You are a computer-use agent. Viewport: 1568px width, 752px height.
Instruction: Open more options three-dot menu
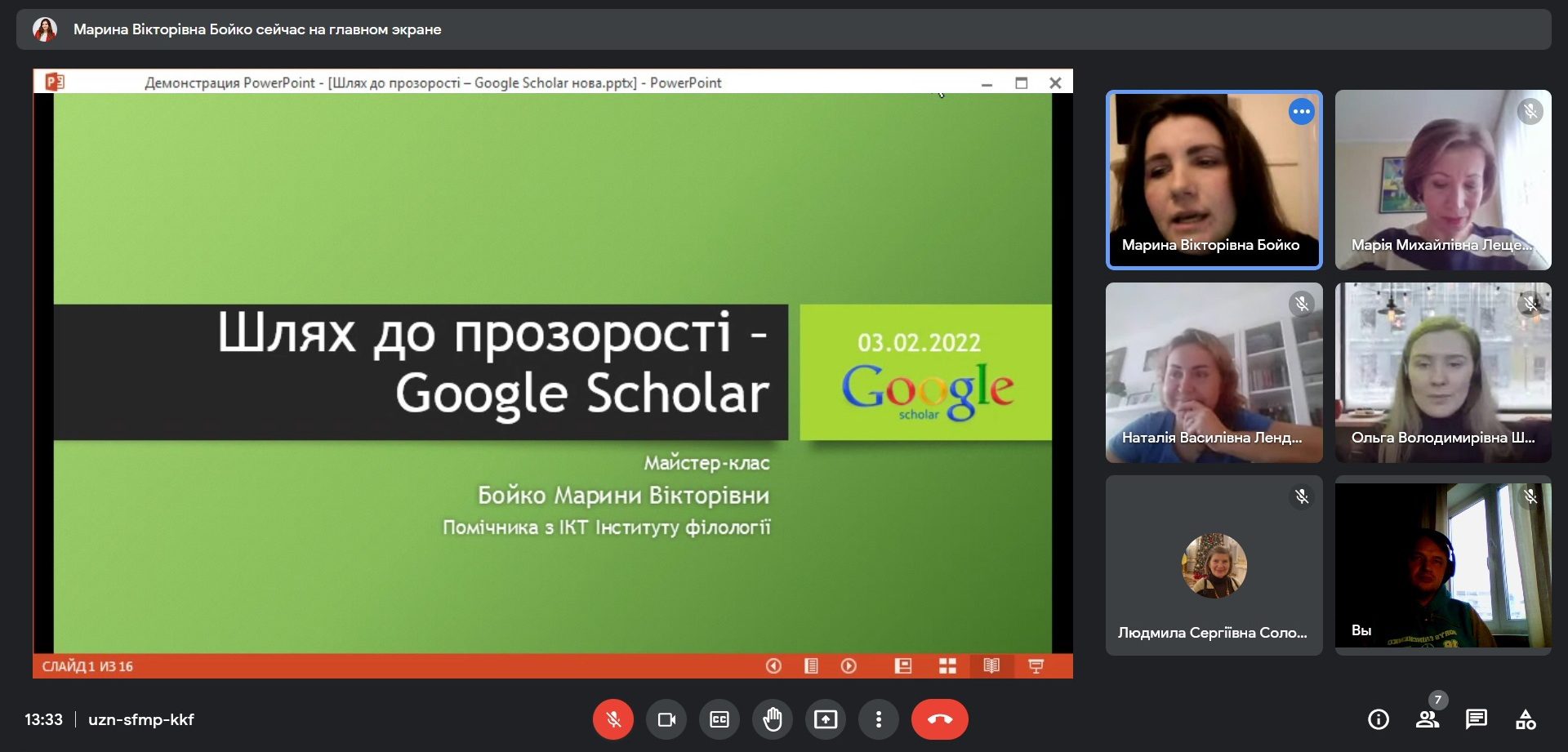[879, 719]
